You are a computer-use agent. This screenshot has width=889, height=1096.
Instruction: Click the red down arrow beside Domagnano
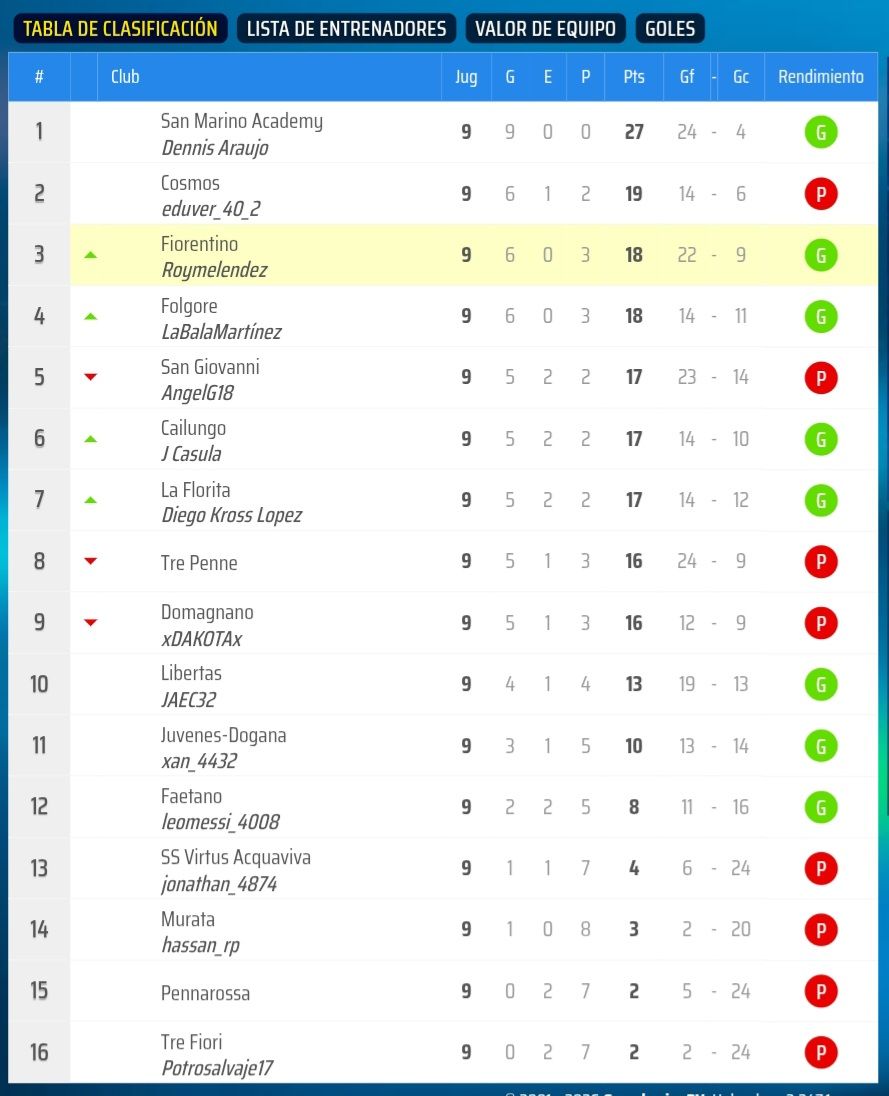[90, 623]
